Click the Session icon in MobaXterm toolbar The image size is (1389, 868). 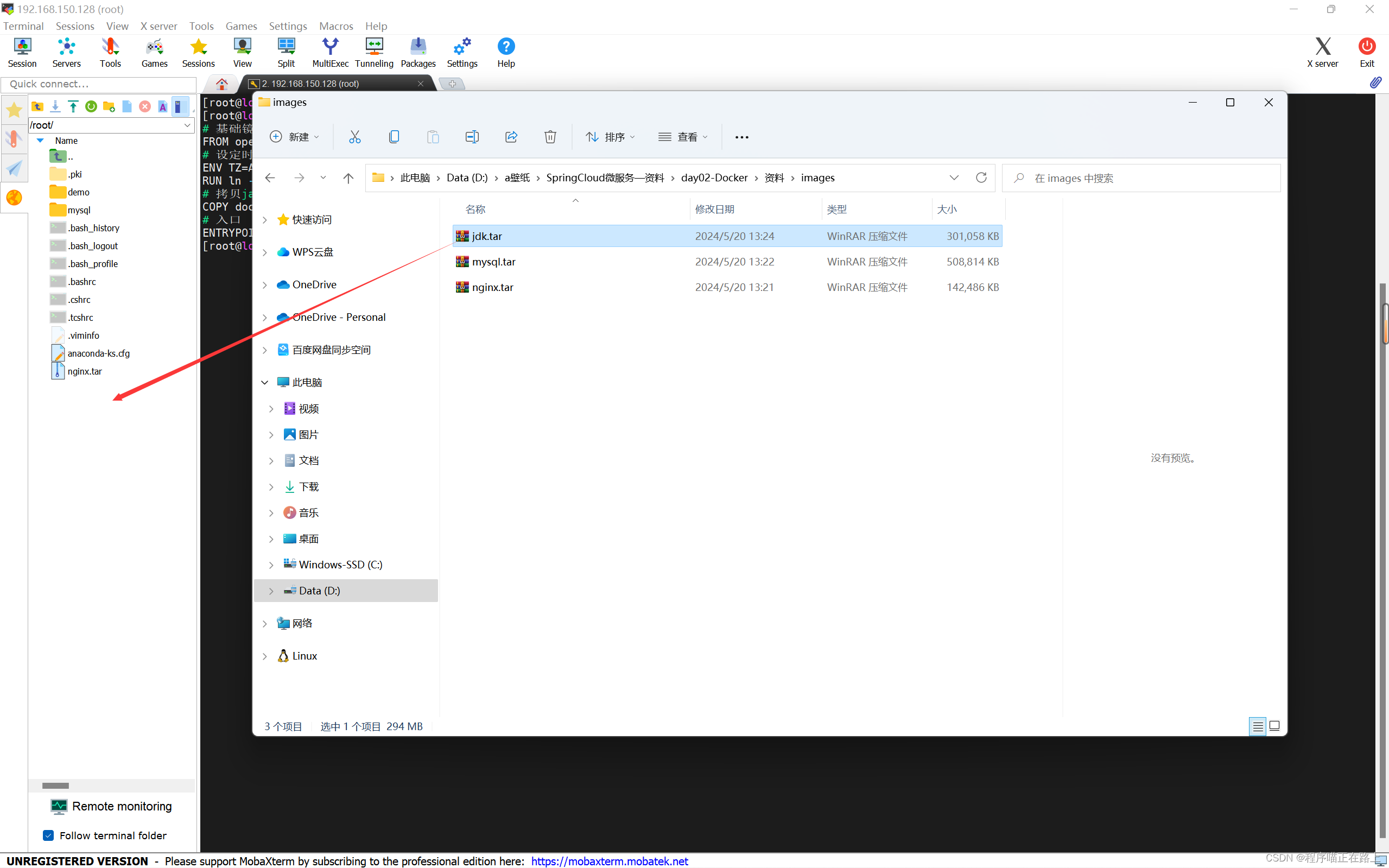point(22,52)
